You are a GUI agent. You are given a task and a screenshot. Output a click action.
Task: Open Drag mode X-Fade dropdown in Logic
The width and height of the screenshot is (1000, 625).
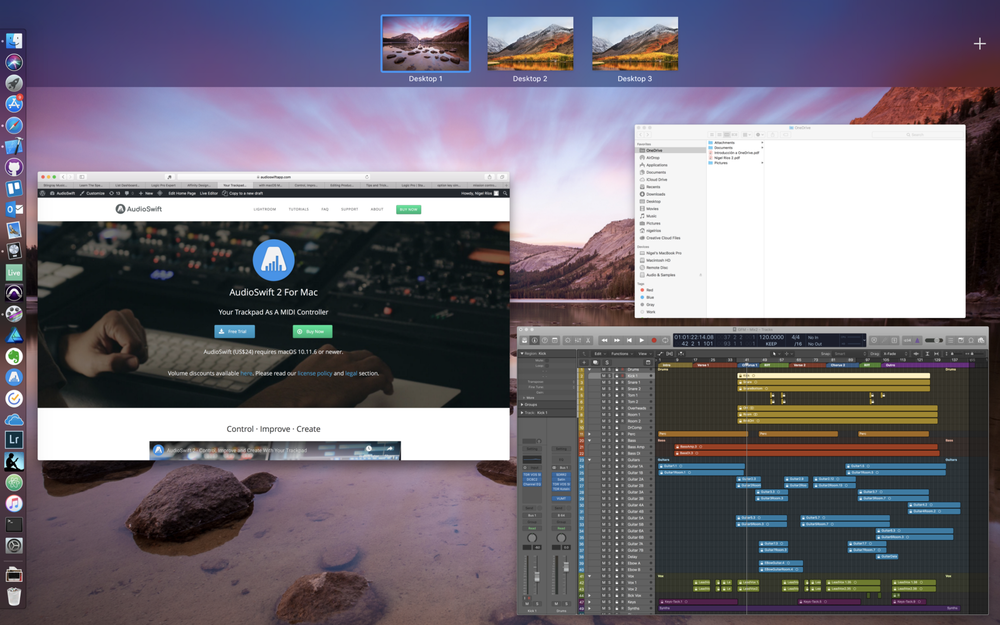click(x=895, y=354)
